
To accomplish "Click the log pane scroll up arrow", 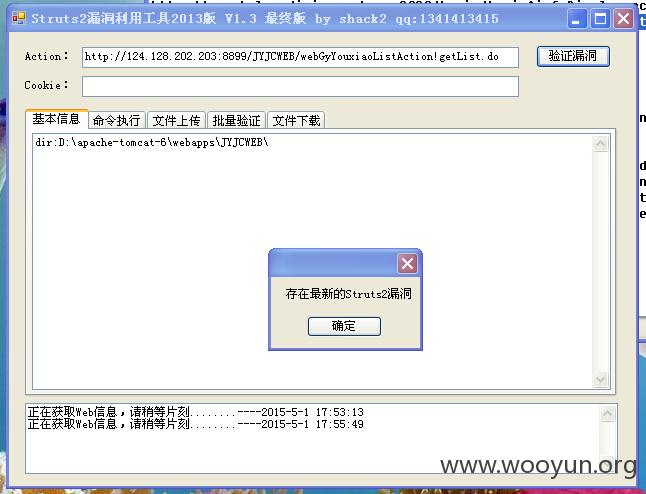I will 607,414.
